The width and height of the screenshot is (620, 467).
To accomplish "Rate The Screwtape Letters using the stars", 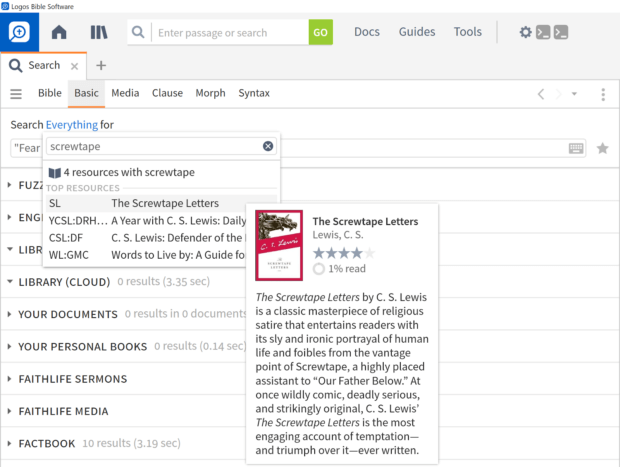I will (x=344, y=253).
